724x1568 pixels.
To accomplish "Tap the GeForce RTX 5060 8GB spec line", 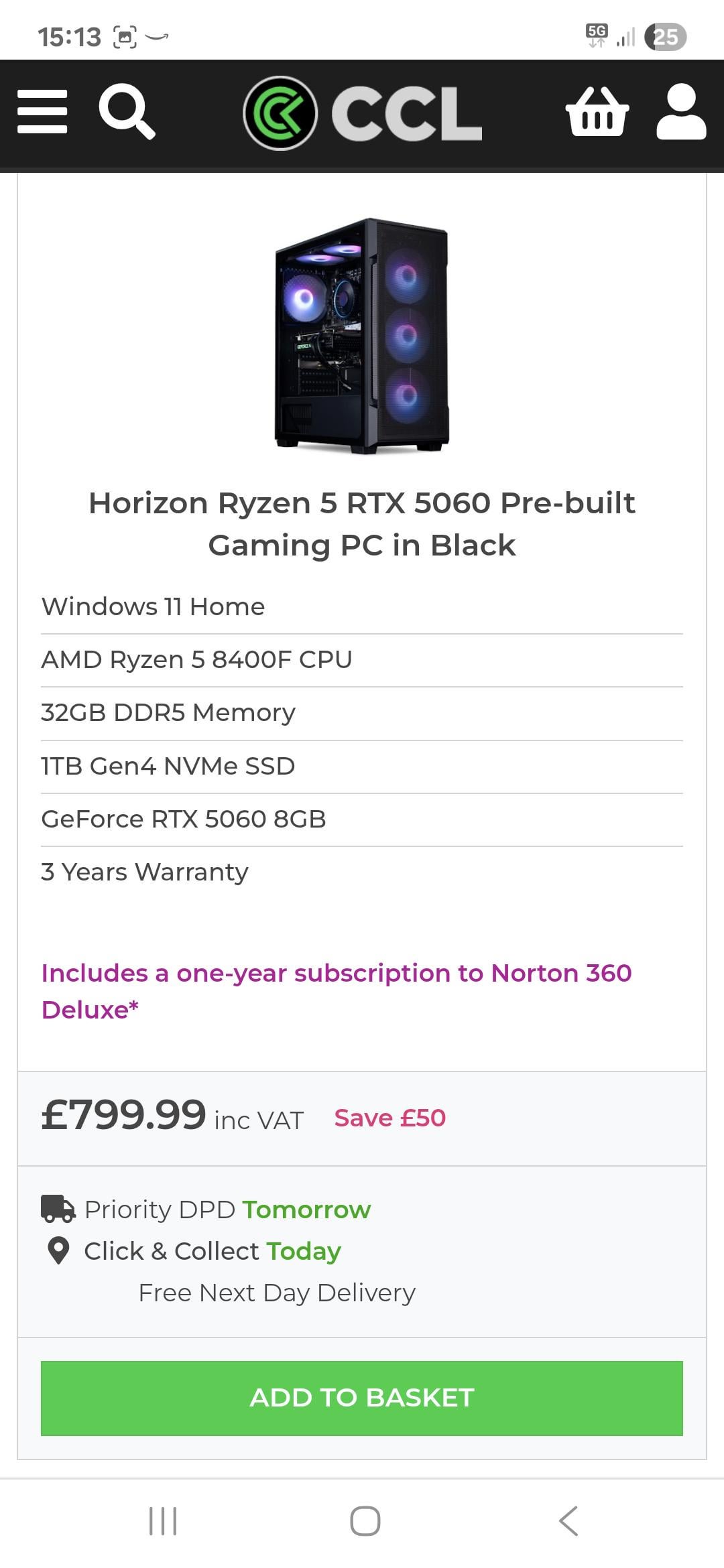I will 184,819.
